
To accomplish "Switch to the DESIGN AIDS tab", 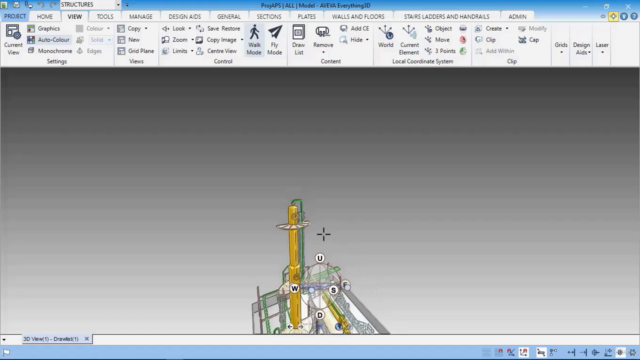I will [x=185, y=16].
